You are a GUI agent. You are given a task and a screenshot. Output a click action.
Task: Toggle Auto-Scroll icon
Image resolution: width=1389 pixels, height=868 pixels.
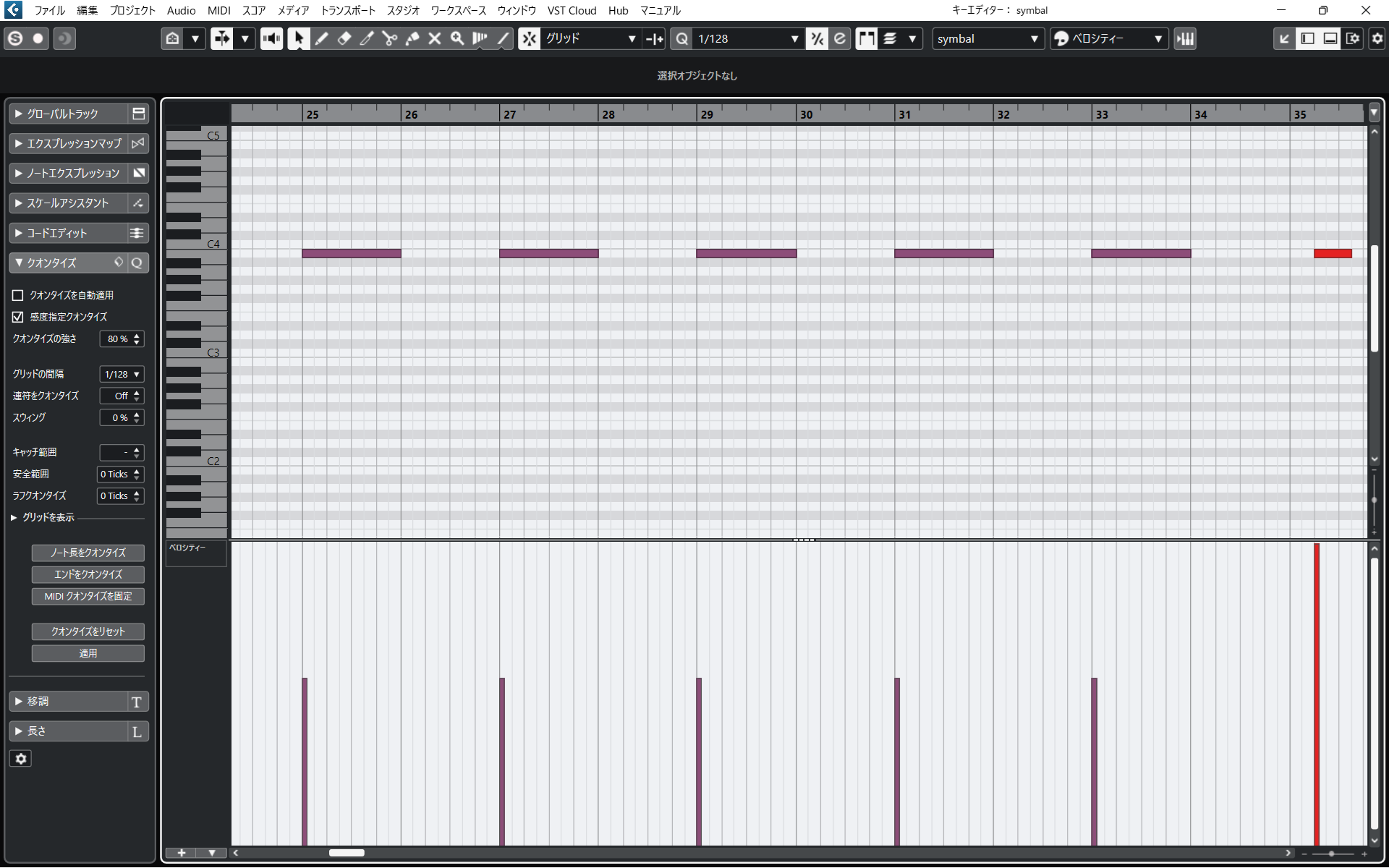[x=222, y=39]
